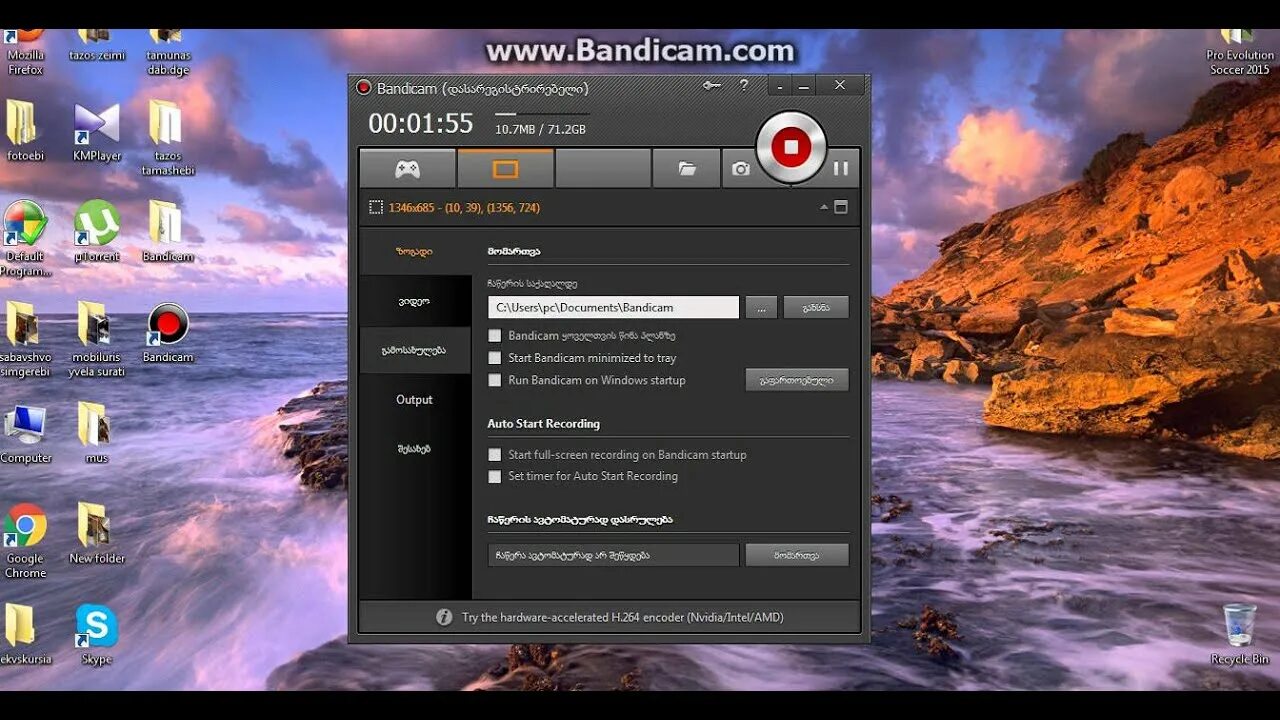Toggle Bandicam always on top checkbox
This screenshot has width=1280, height=720.
coord(494,336)
